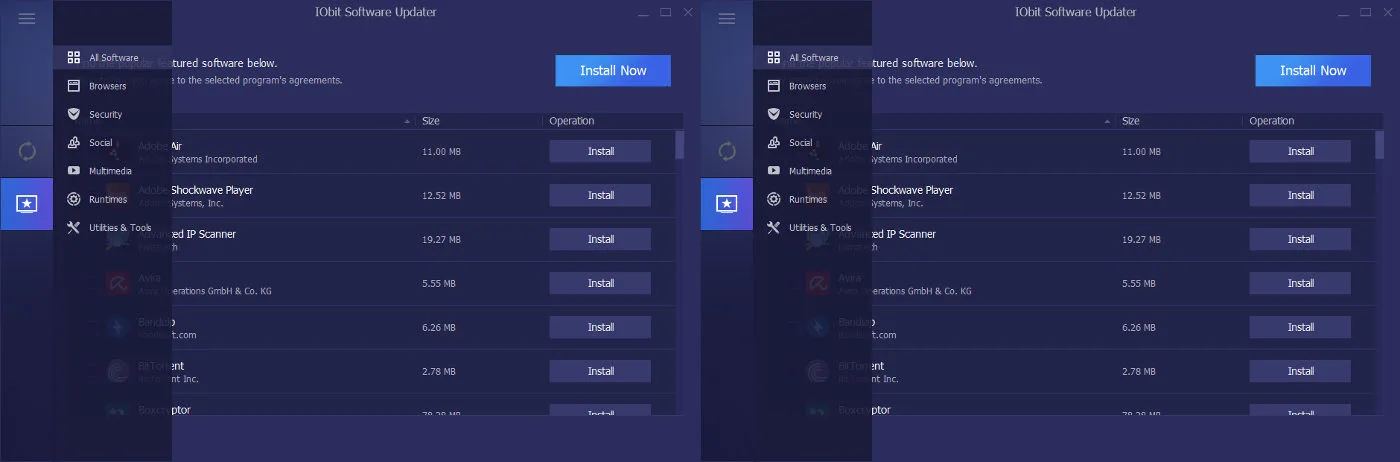Viewport: 1400px width, 462px height.
Task: Minimize the left IObit Software Updater window
Action: [643, 13]
